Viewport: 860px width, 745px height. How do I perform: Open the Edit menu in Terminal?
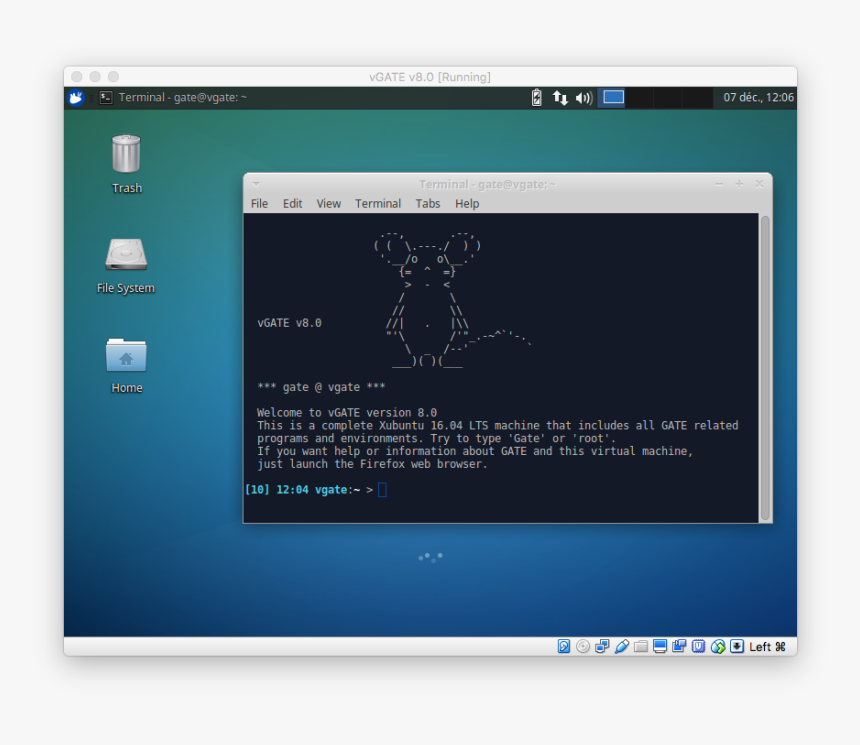click(292, 204)
